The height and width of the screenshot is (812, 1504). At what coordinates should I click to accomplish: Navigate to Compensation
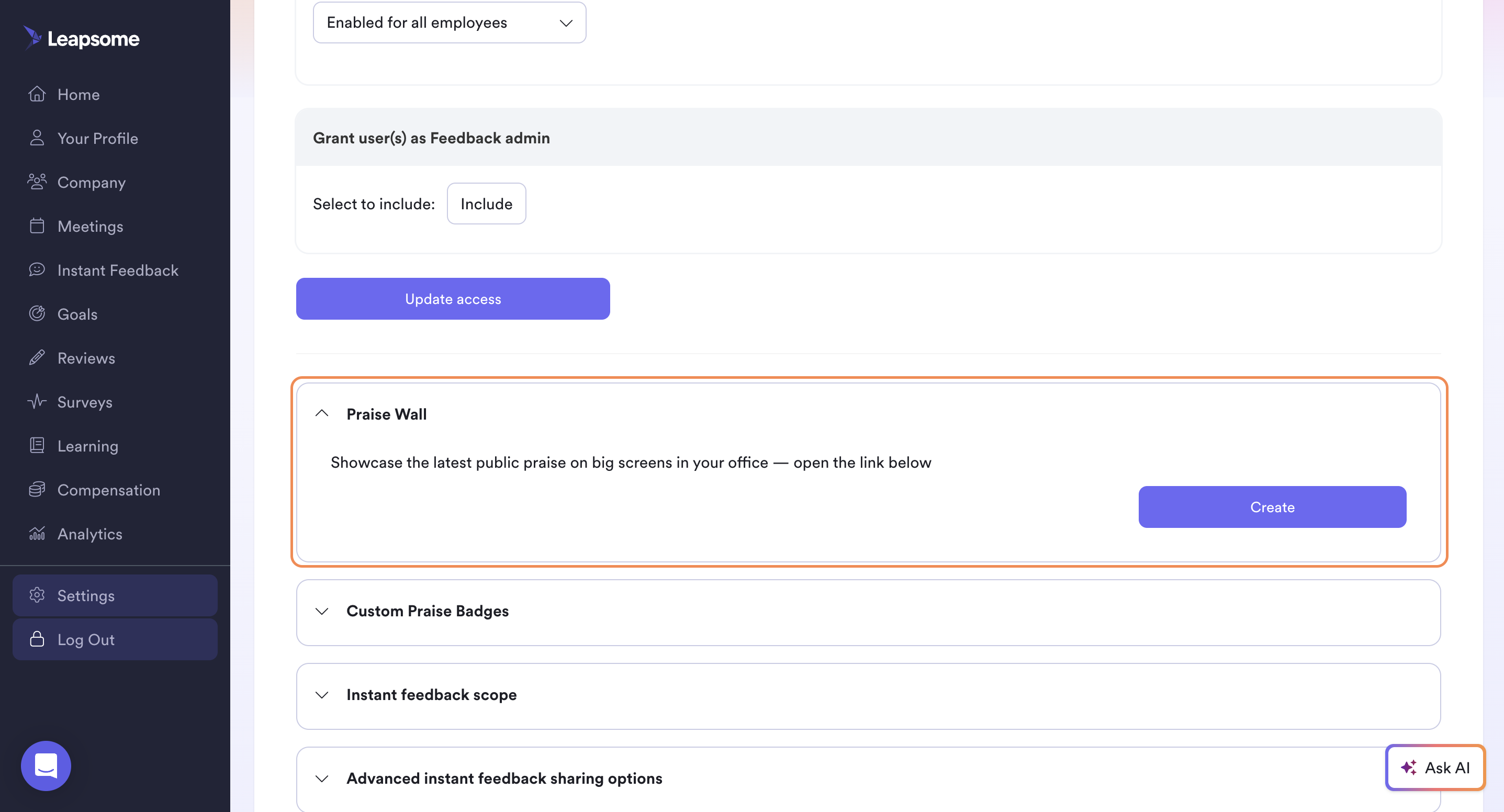tap(115, 489)
